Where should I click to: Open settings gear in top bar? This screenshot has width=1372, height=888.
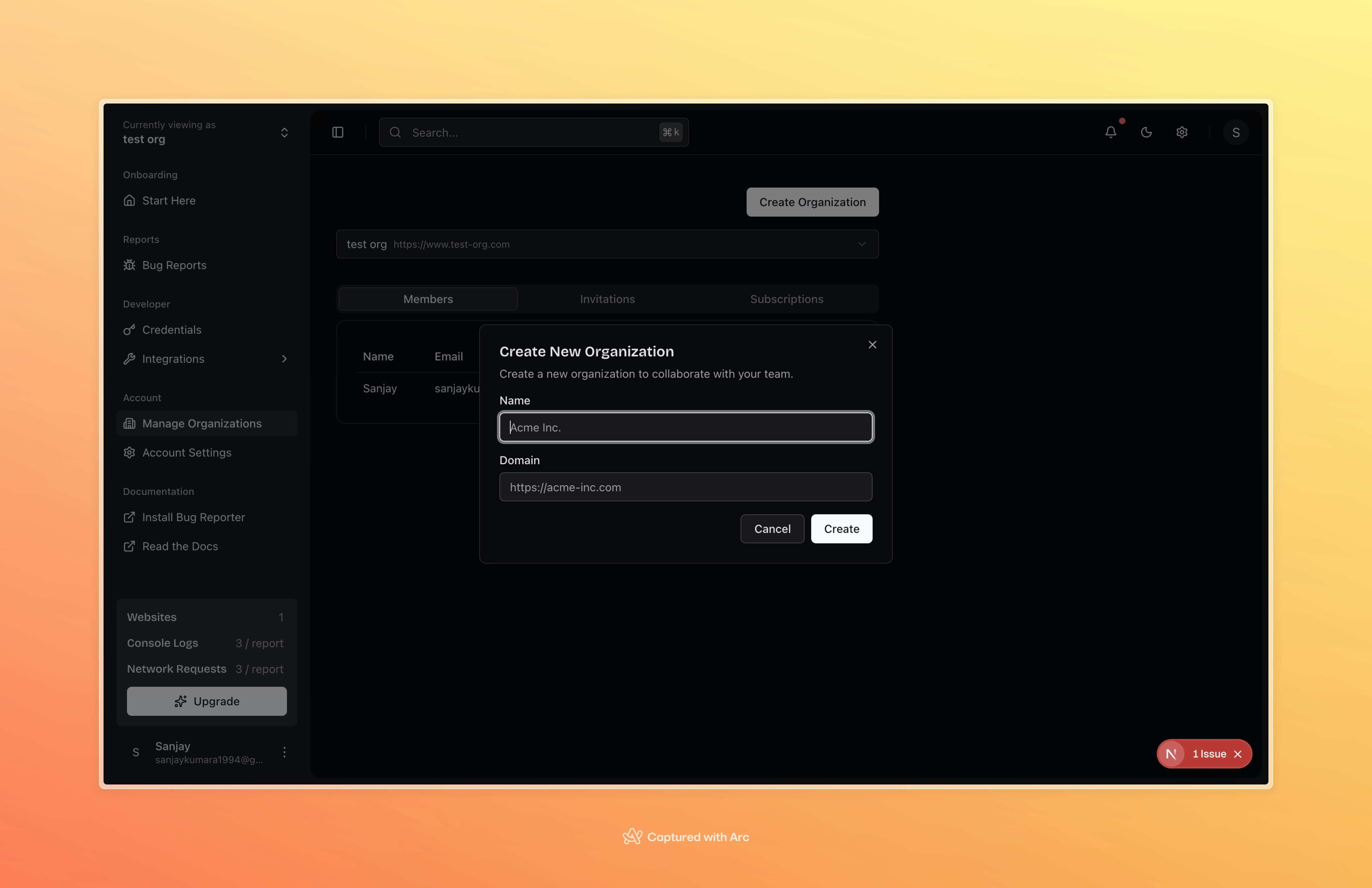[1182, 133]
